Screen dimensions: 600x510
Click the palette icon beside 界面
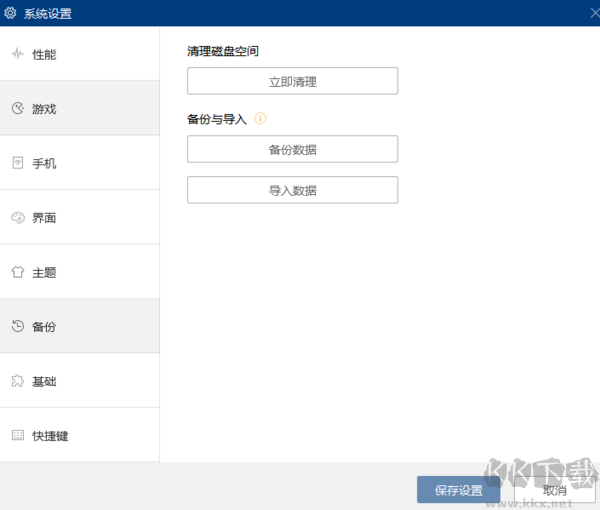click(18, 217)
